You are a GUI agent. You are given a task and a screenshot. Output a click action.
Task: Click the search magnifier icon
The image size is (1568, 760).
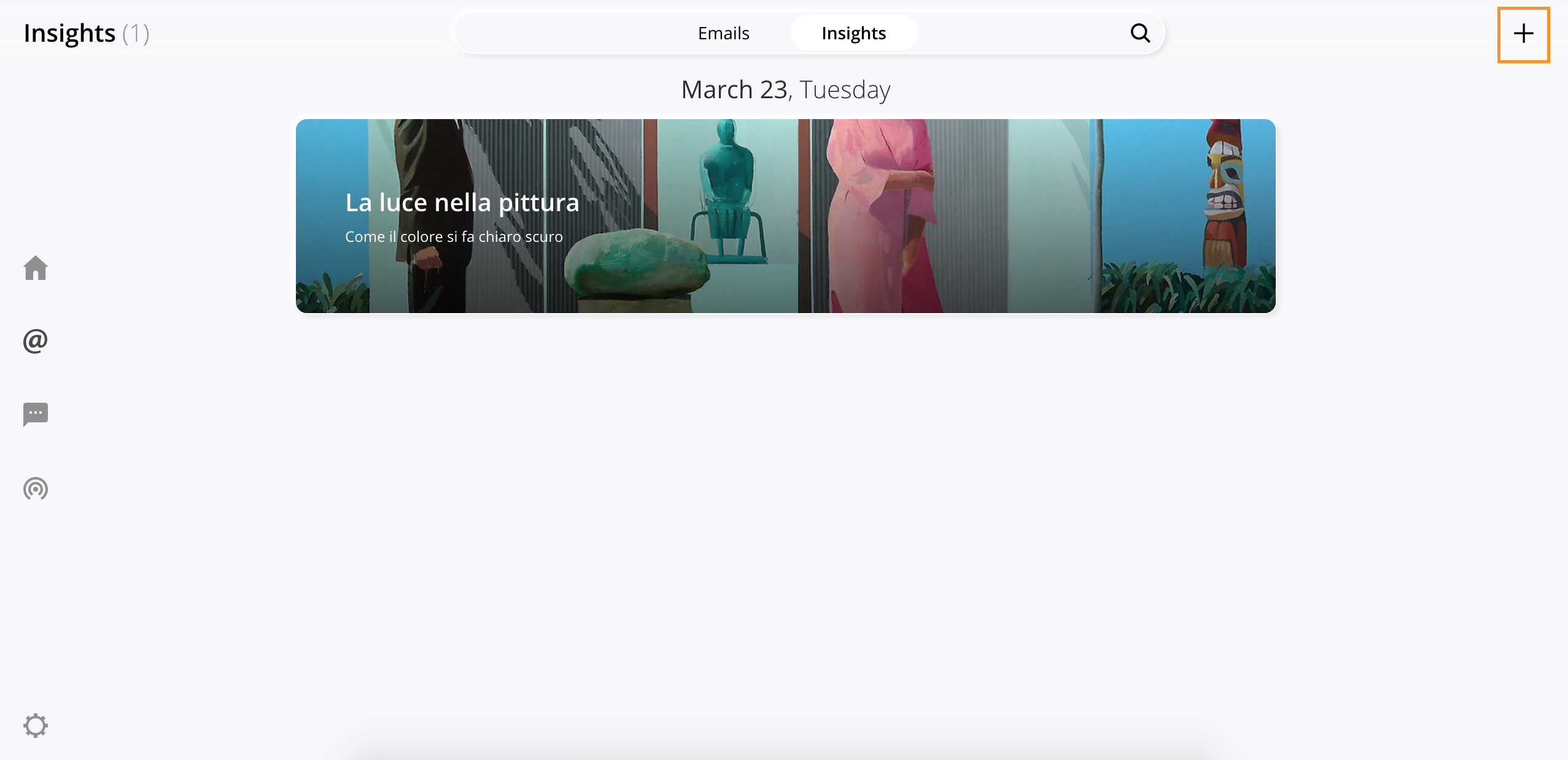1140,33
